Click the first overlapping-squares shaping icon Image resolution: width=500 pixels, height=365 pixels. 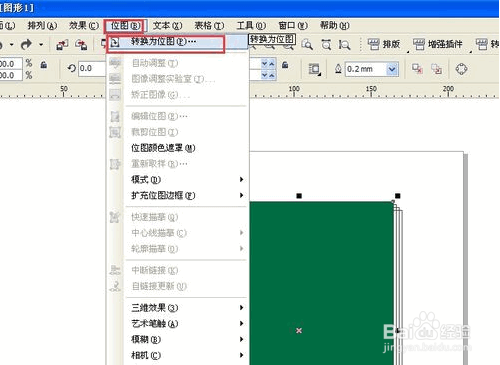click(x=417, y=69)
